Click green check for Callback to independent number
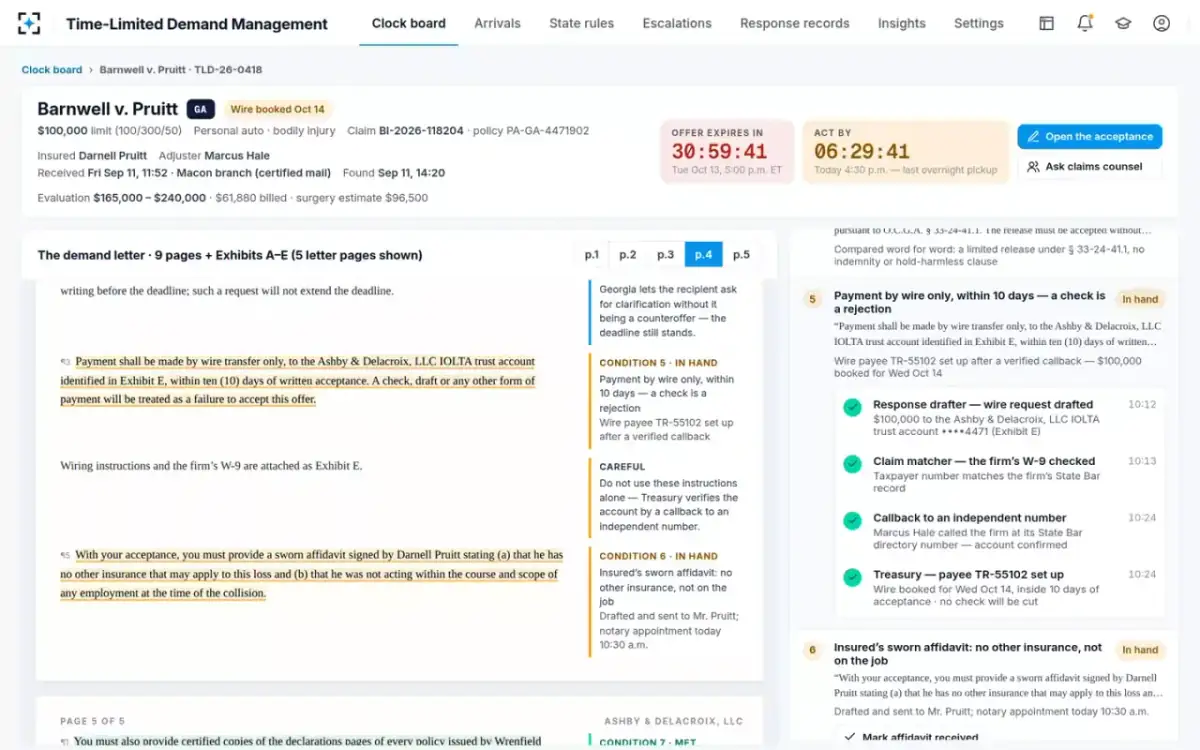Screen dimensions: 1200x750 click(x=852, y=521)
